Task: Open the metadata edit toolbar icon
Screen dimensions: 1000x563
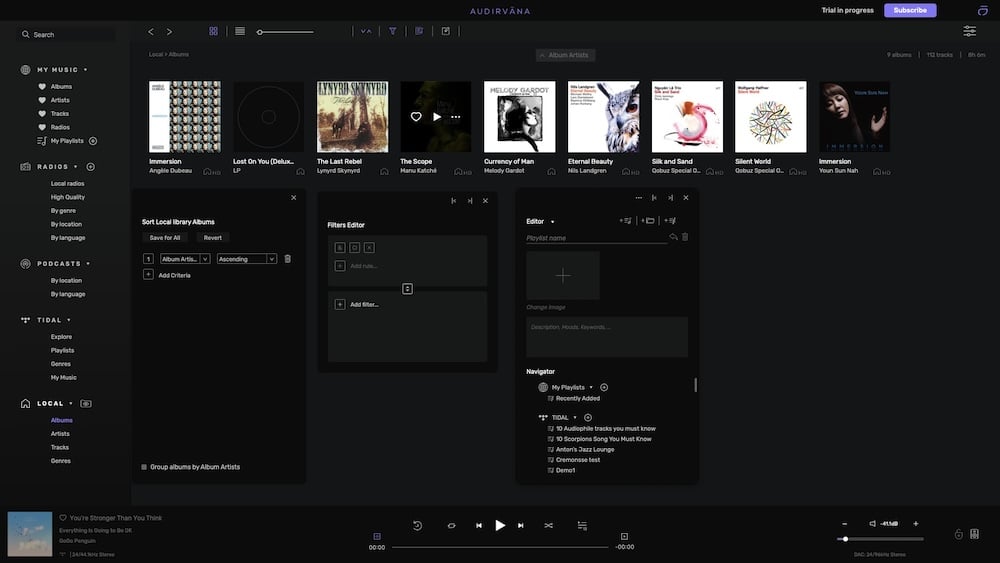Action: point(446,31)
